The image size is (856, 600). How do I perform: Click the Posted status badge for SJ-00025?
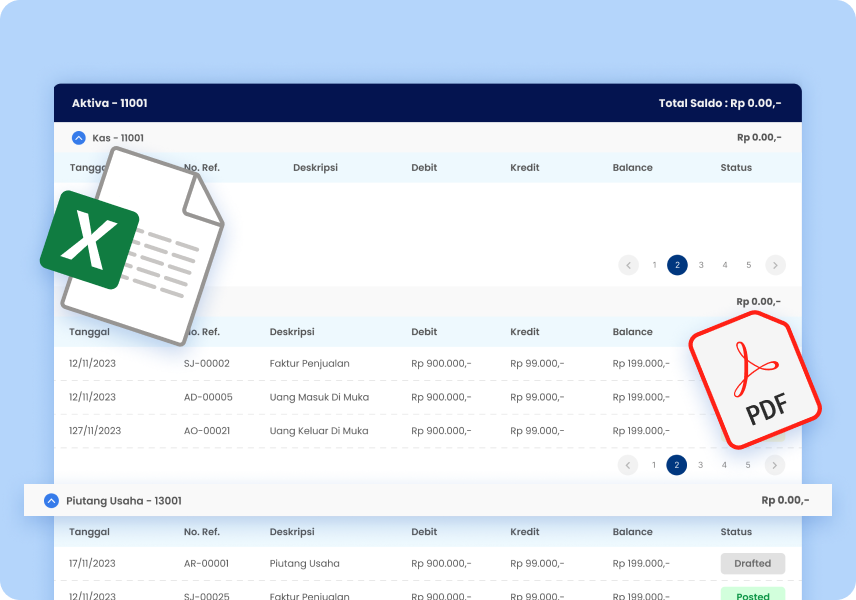(x=753, y=593)
